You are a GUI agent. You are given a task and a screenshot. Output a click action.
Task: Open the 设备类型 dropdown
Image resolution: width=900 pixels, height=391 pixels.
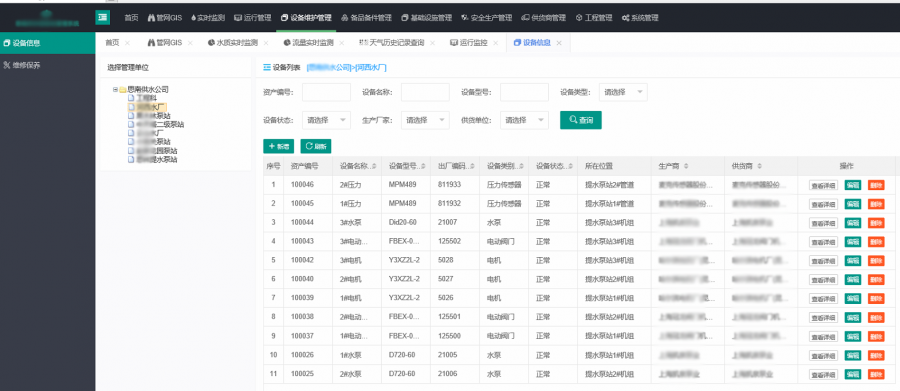623,92
